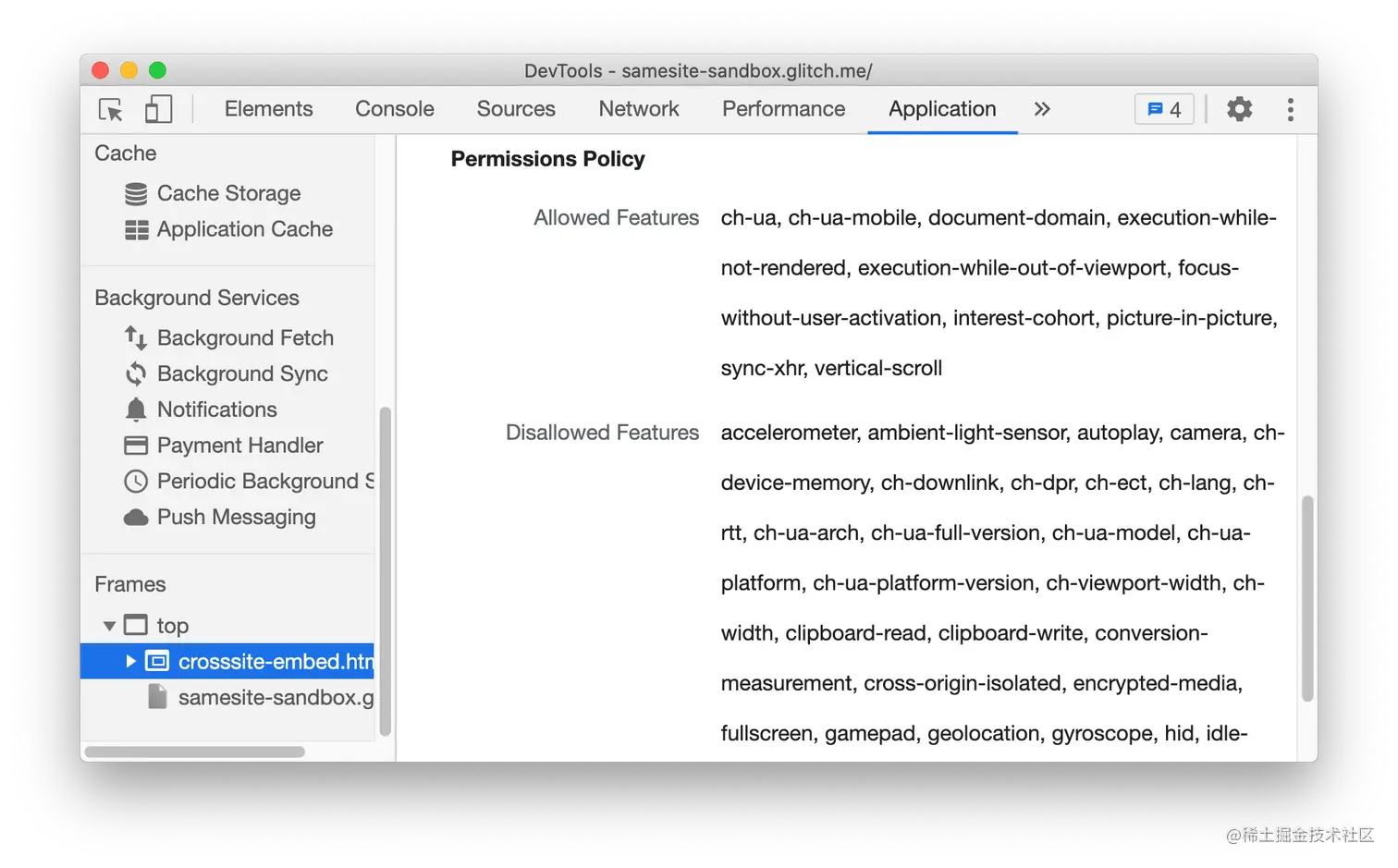Collapse the top frame tree arrow

point(109,626)
